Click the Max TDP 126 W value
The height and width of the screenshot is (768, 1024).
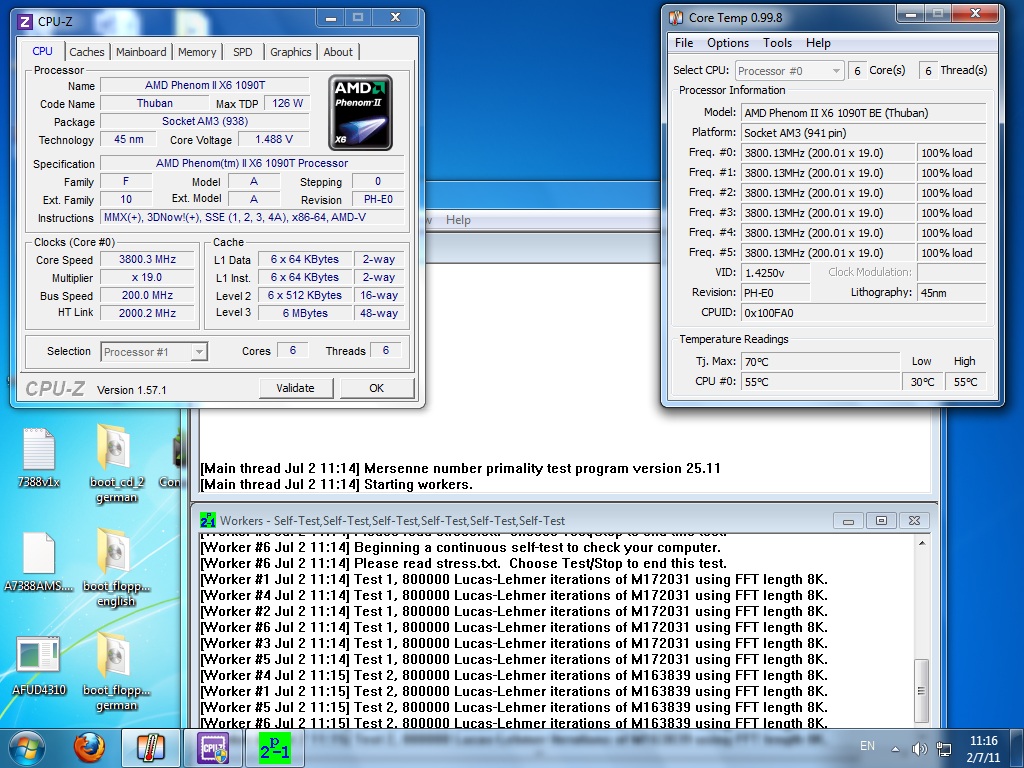(287, 103)
